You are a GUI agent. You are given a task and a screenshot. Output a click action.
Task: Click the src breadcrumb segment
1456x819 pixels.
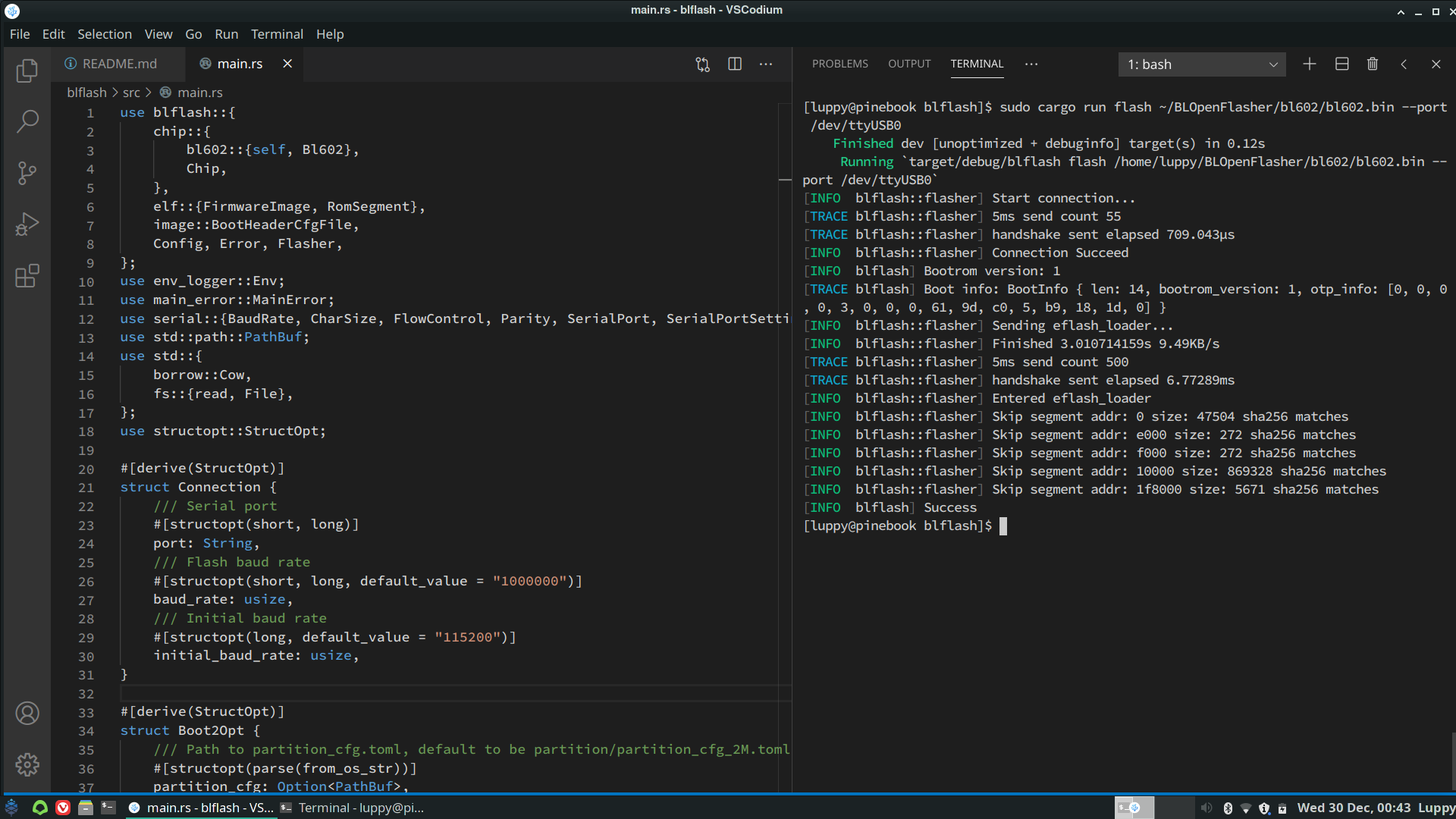pos(131,93)
